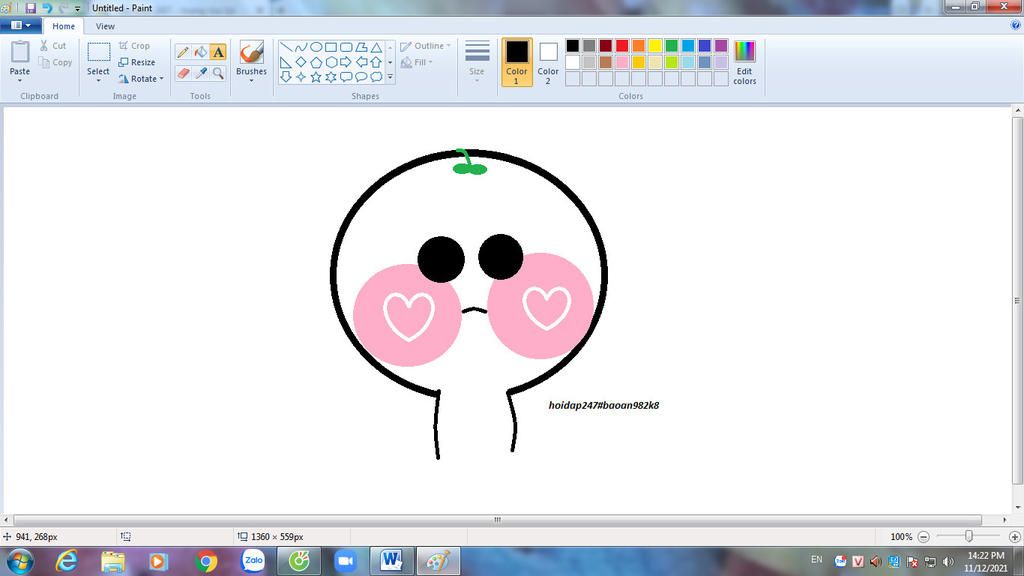The height and width of the screenshot is (576, 1024).
Task: Choose the Curve shape
Action: [x=301, y=47]
